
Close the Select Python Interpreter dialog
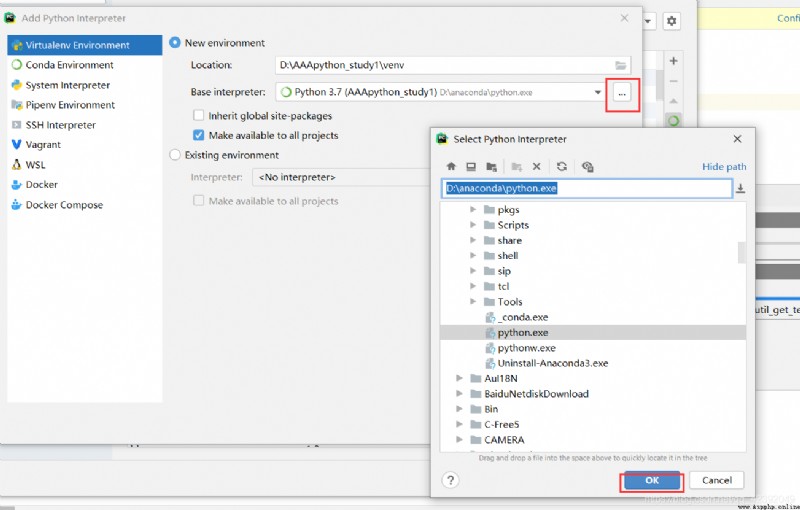point(737,139)
